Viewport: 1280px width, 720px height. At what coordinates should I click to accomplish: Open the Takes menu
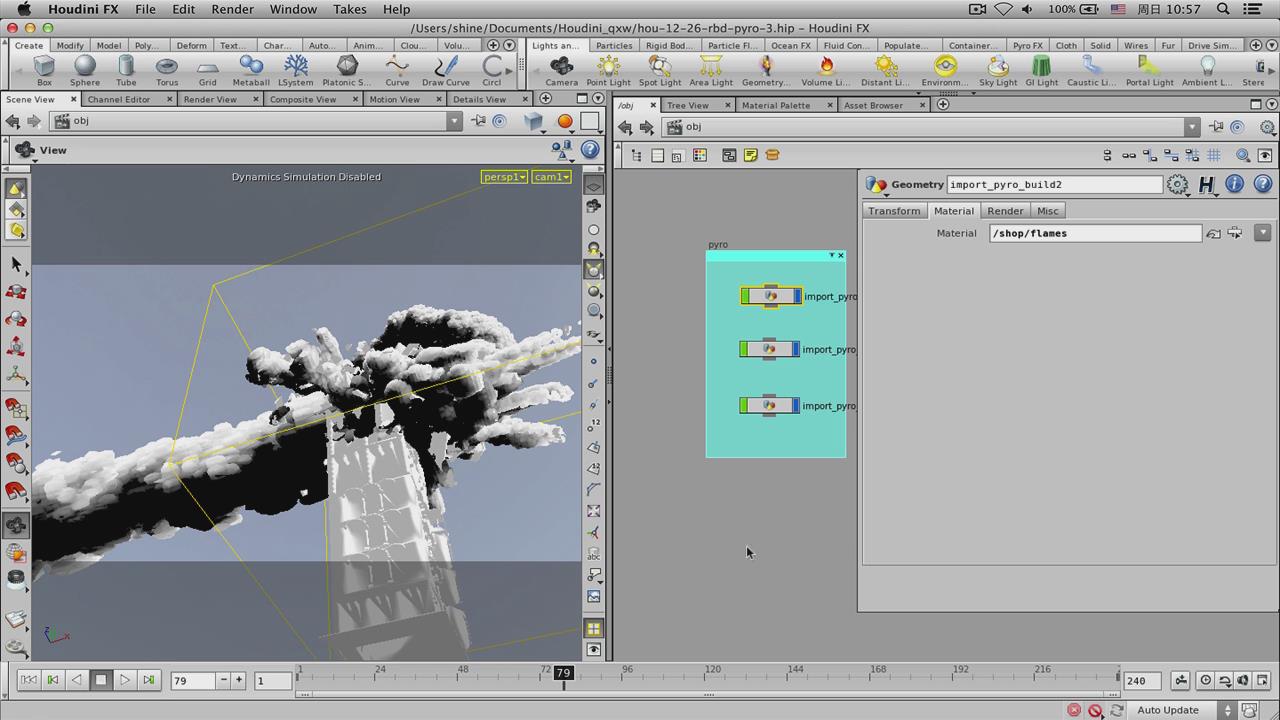click(349, 9)
